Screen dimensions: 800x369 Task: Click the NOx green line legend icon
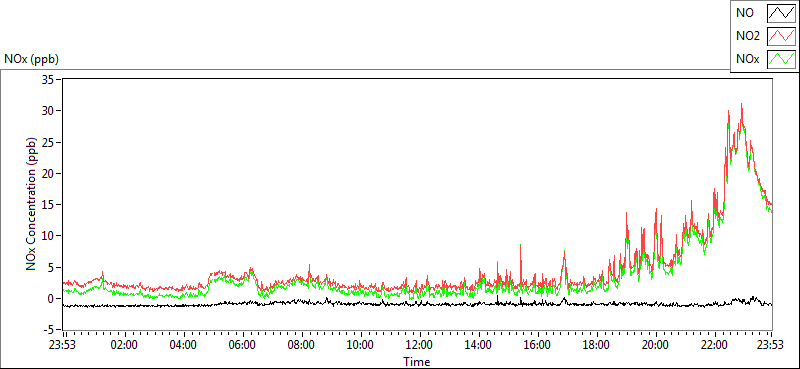(782, 59)
